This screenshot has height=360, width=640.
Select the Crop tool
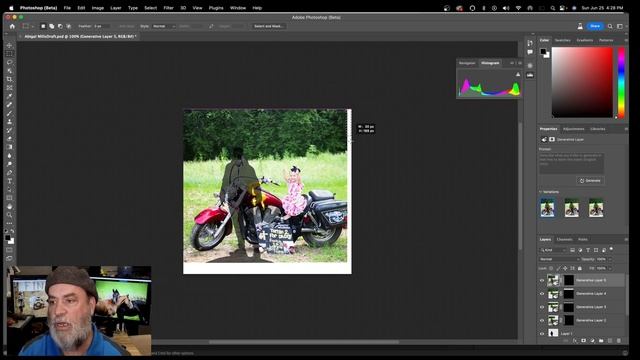[9, 79]
